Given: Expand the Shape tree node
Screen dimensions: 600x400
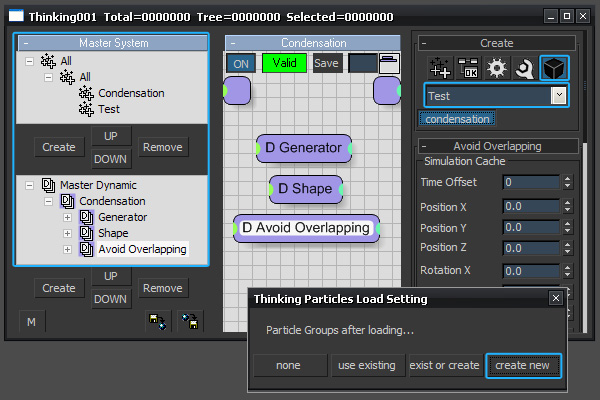Looking at the screenshot, I should (67, 233).
